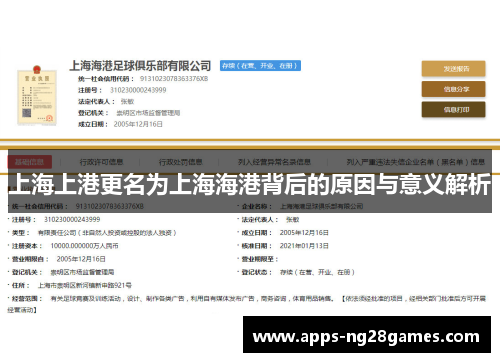Viewport: 500px width, 362px height.
Task: Click 法定代表人 name 张敏 beside the license image
Action: click(127, 101)
